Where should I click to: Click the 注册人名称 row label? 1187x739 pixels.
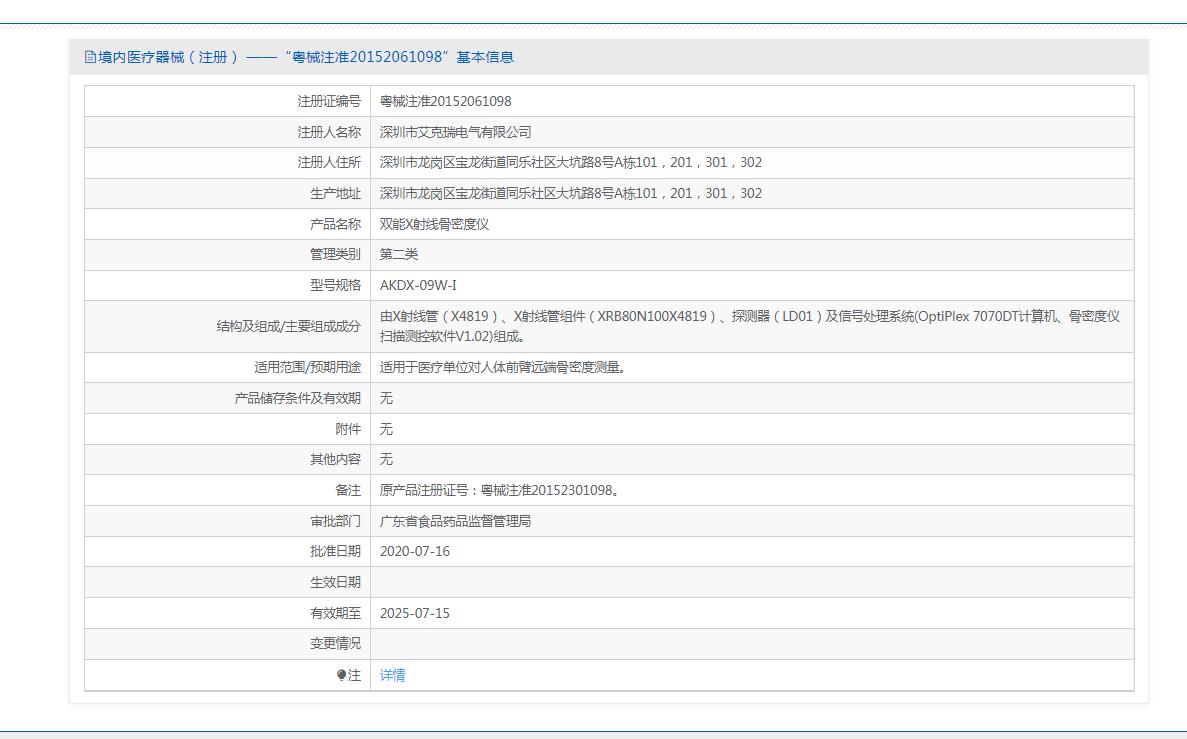coord(329,133)
